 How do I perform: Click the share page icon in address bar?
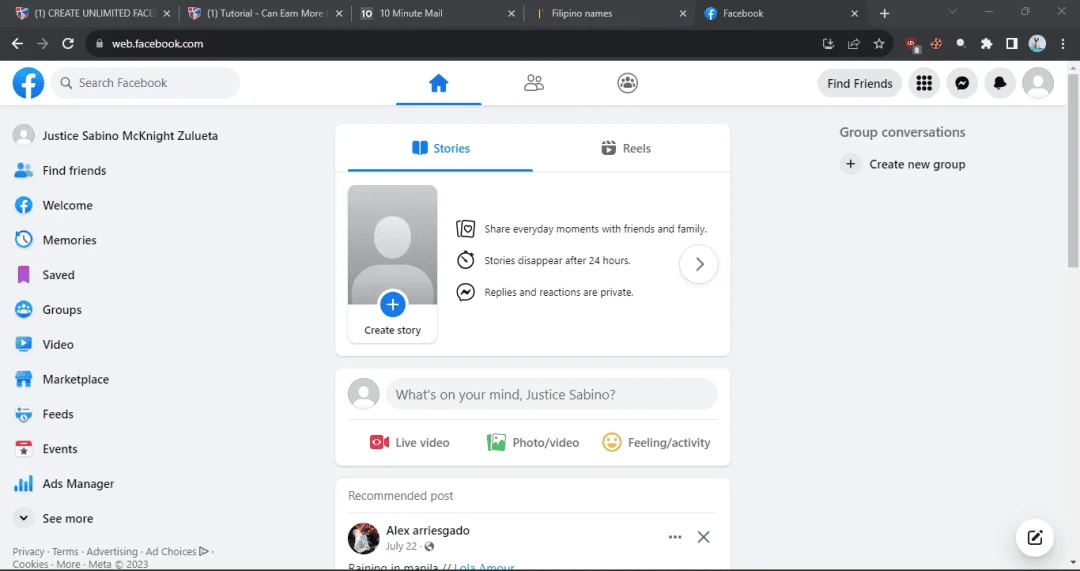(853, 43)
